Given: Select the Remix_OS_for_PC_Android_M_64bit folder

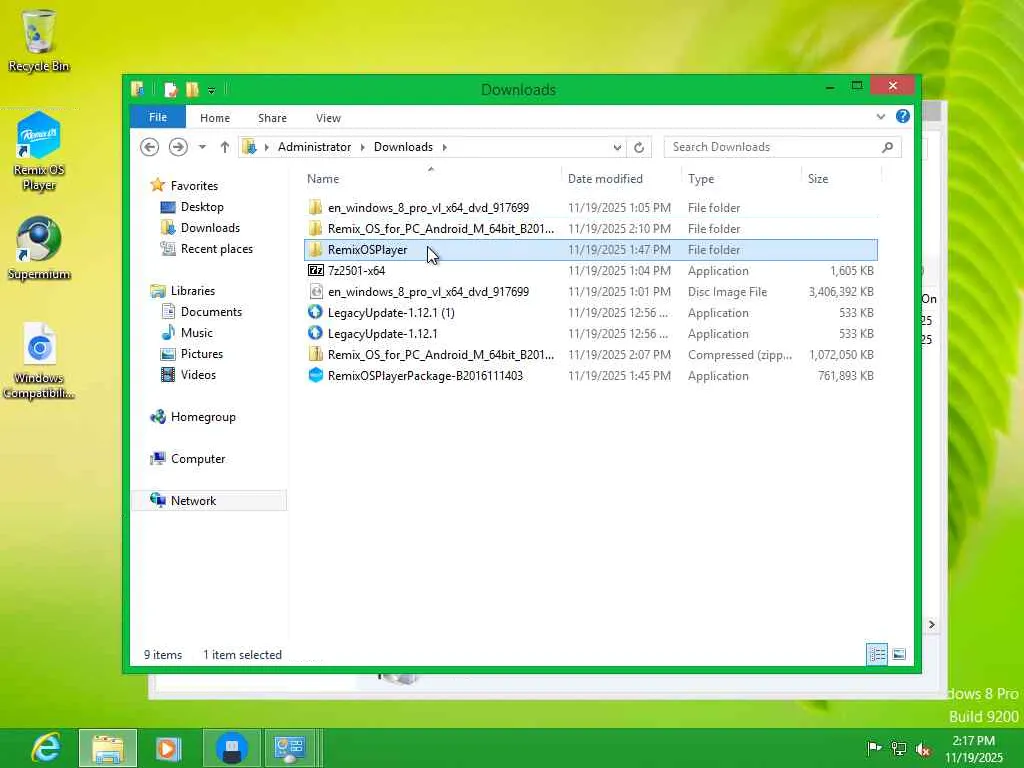Looking at the screenshot, I should click(x=591, y=229).
